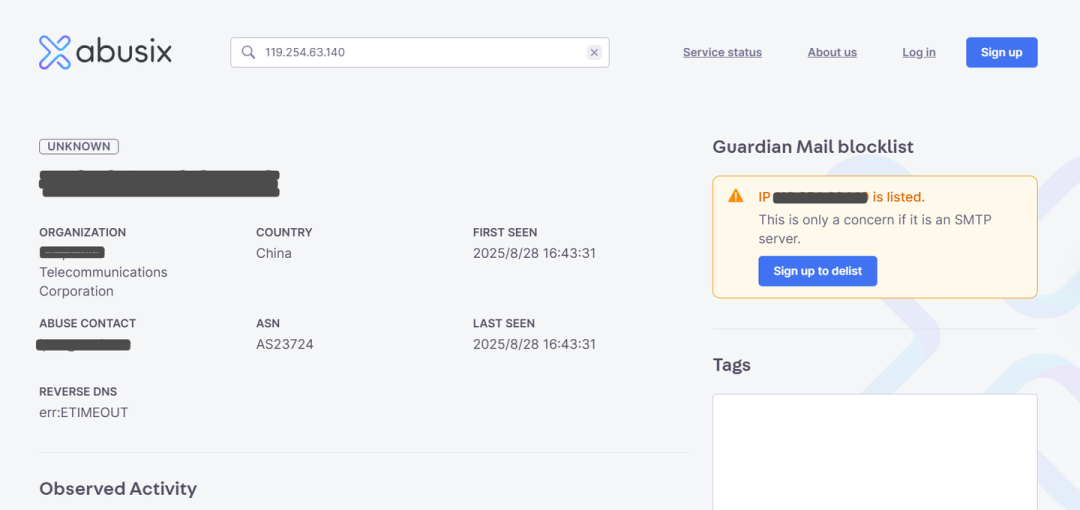The image size is (1080, 510).
Task: Click inside the empty Tags box
Action: click(874, 450)
